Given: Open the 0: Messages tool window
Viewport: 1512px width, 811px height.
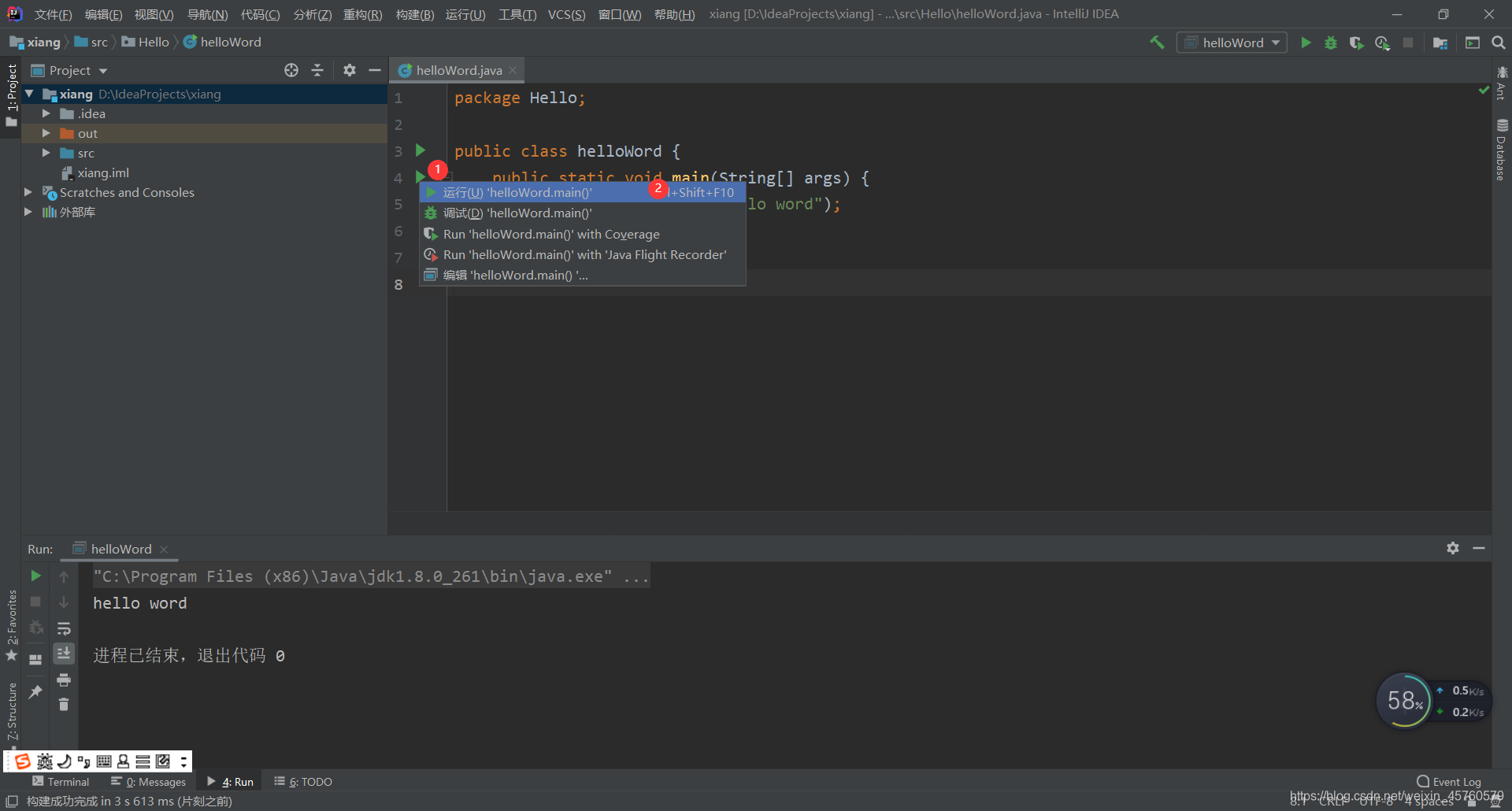Looking at the screenshot, I should click(149, 782).
